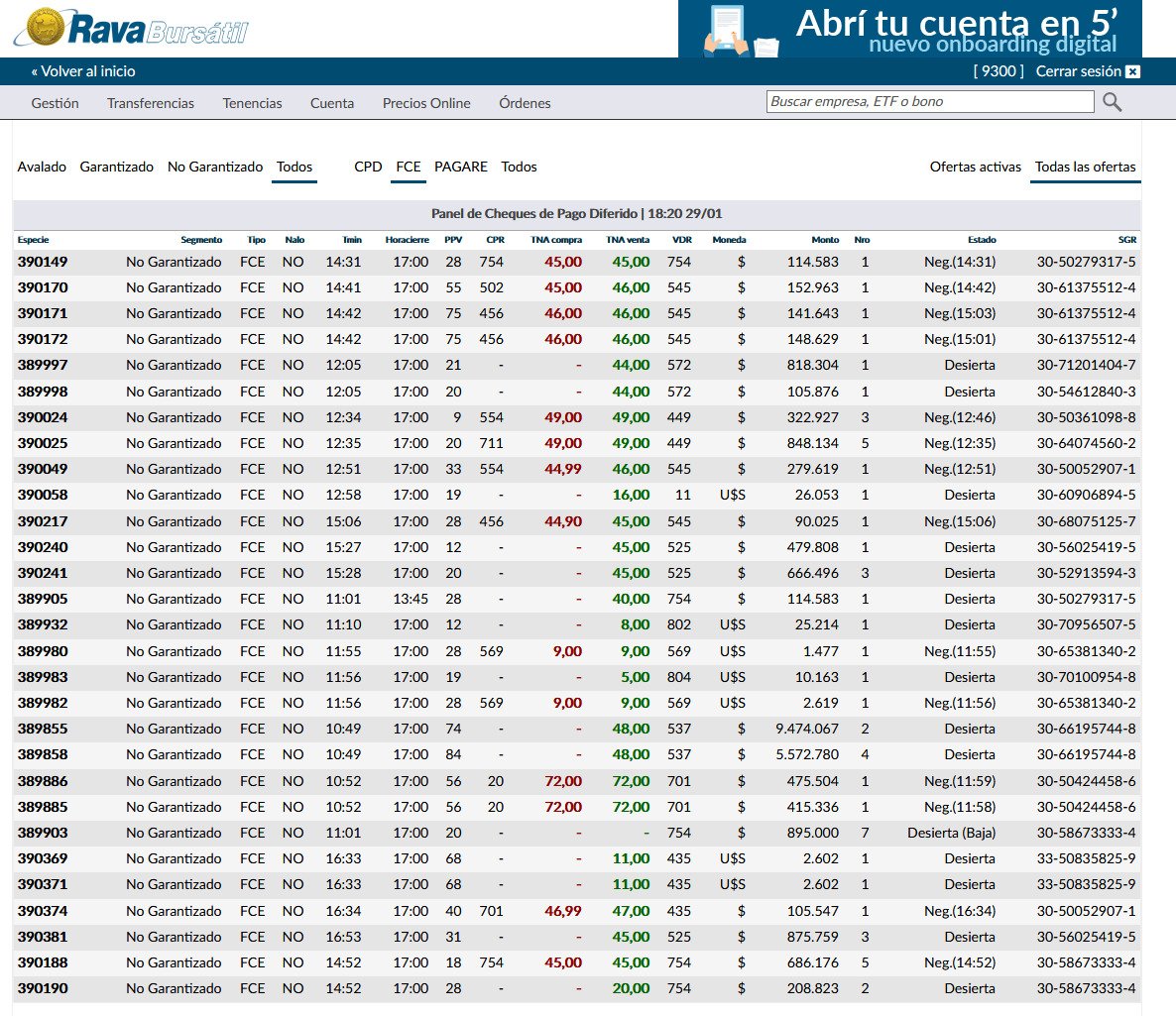Open especie 389997

42,365
